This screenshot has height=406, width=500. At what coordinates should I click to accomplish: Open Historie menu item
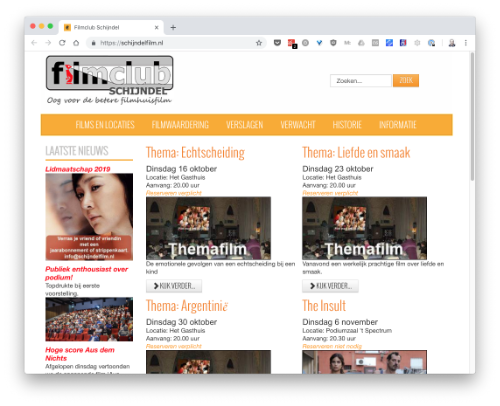tap(347, 125)
